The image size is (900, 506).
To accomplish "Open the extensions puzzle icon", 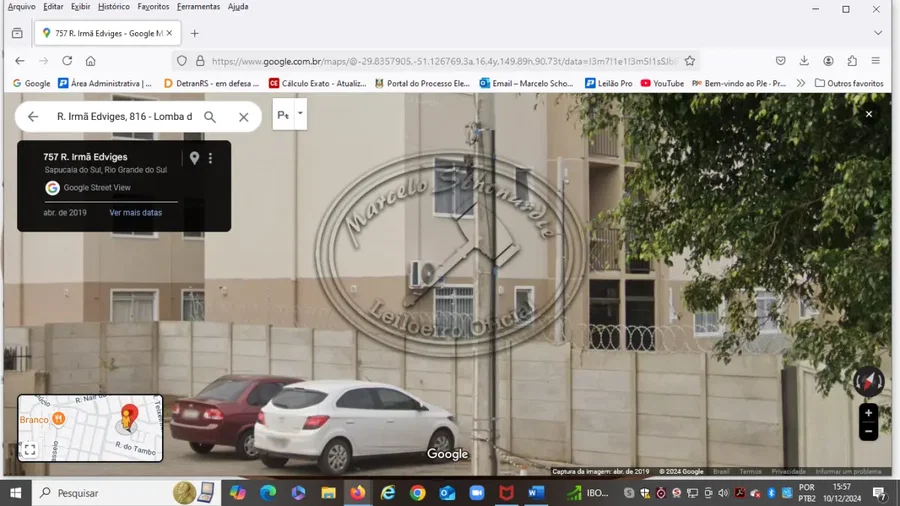I will (x=852, y=61).
